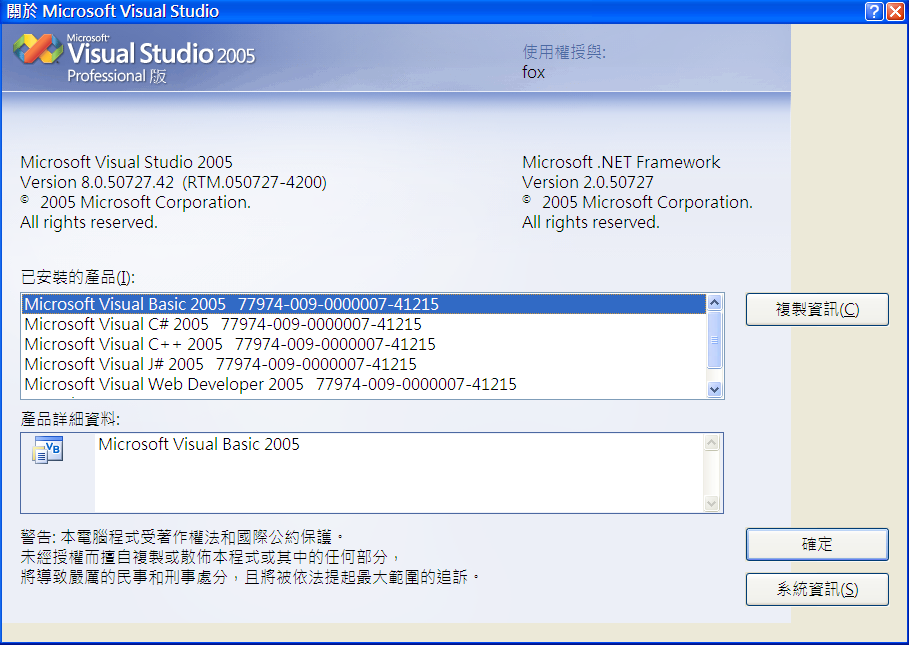Click product details scroll down arrow
Screen dimensions: 909x645
pos(711,503)
